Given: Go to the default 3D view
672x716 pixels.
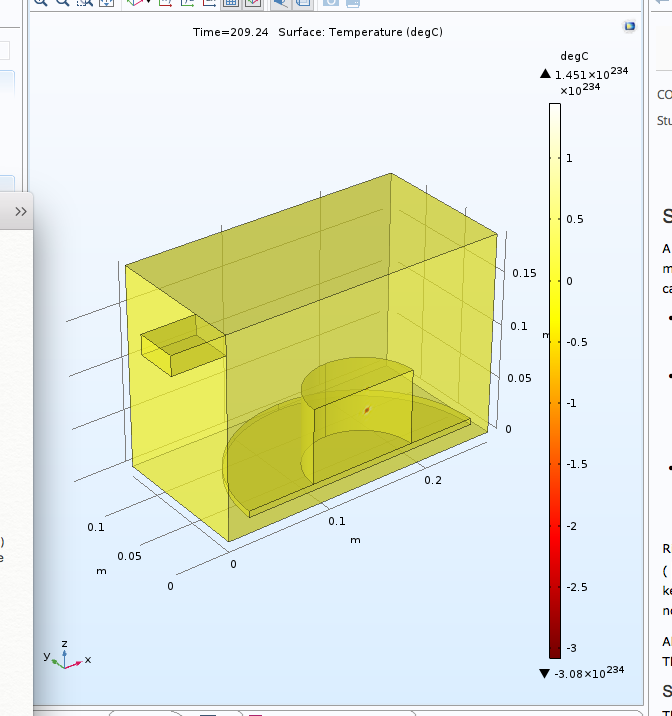Looking at the screenshot, I should (133, 3).
